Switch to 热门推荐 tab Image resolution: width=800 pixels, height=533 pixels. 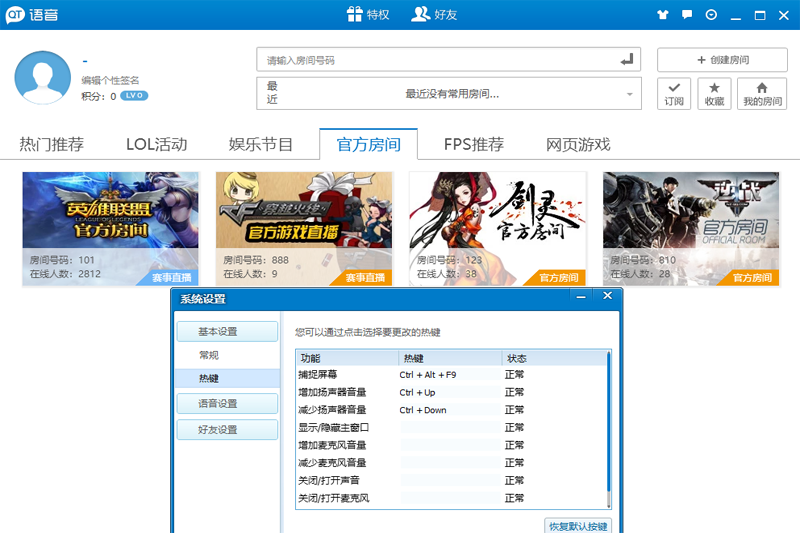point(52,144)
